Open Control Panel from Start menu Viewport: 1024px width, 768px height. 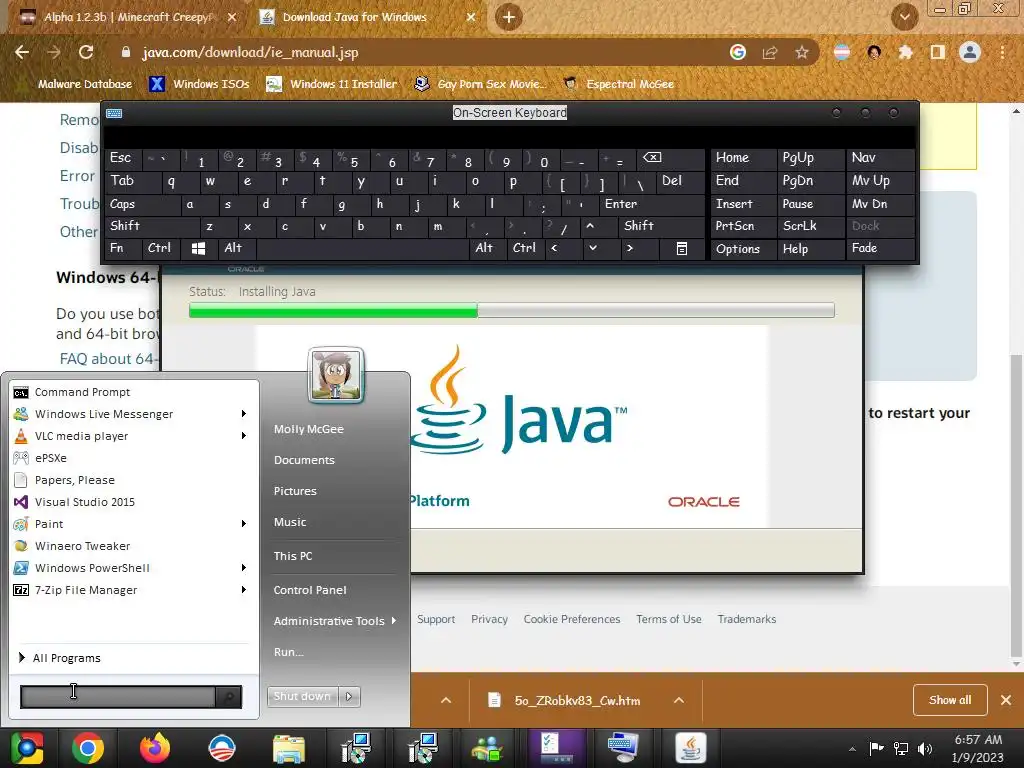coord(310,590)
